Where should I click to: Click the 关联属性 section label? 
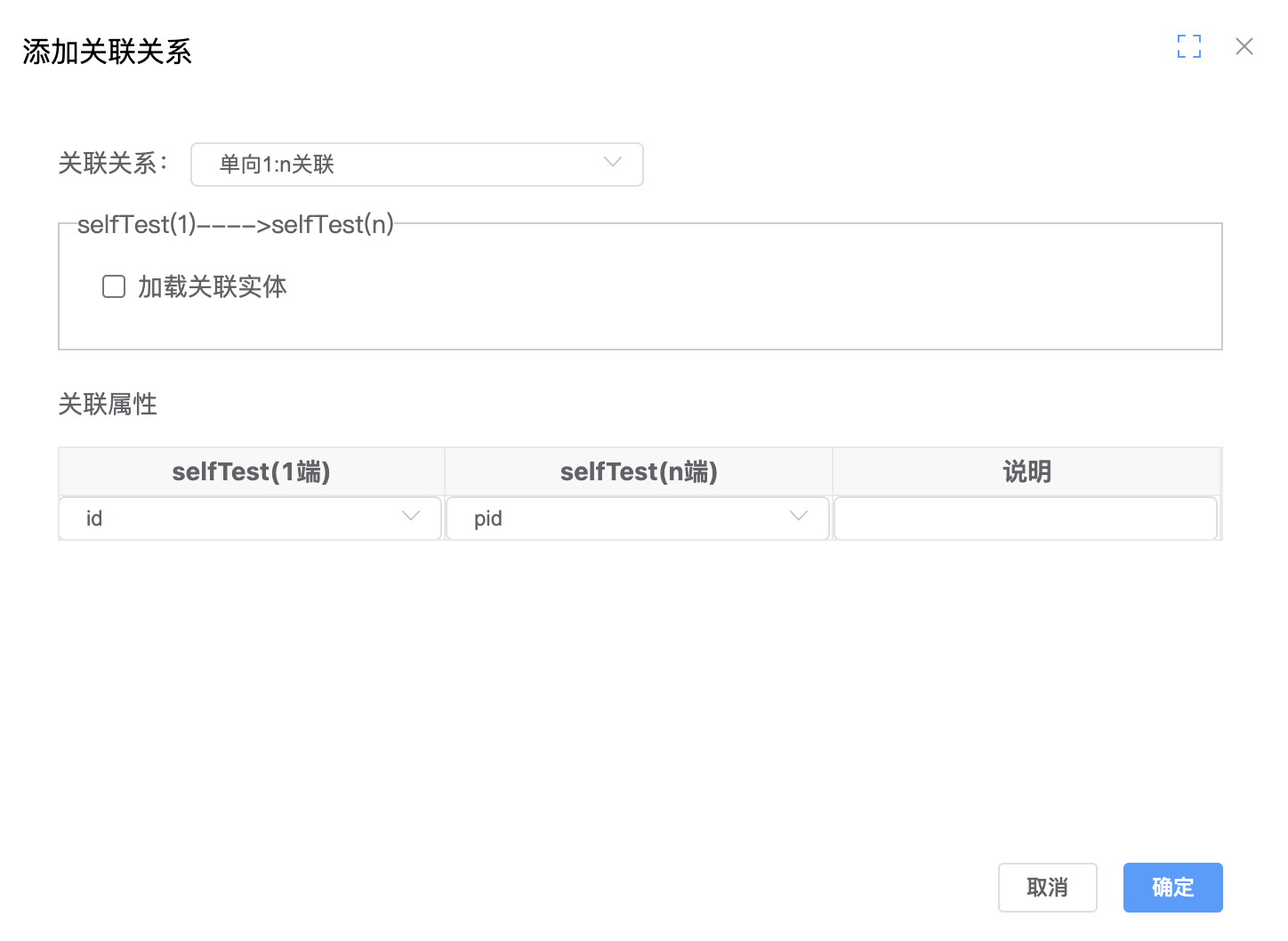click(x=108, y=405)
